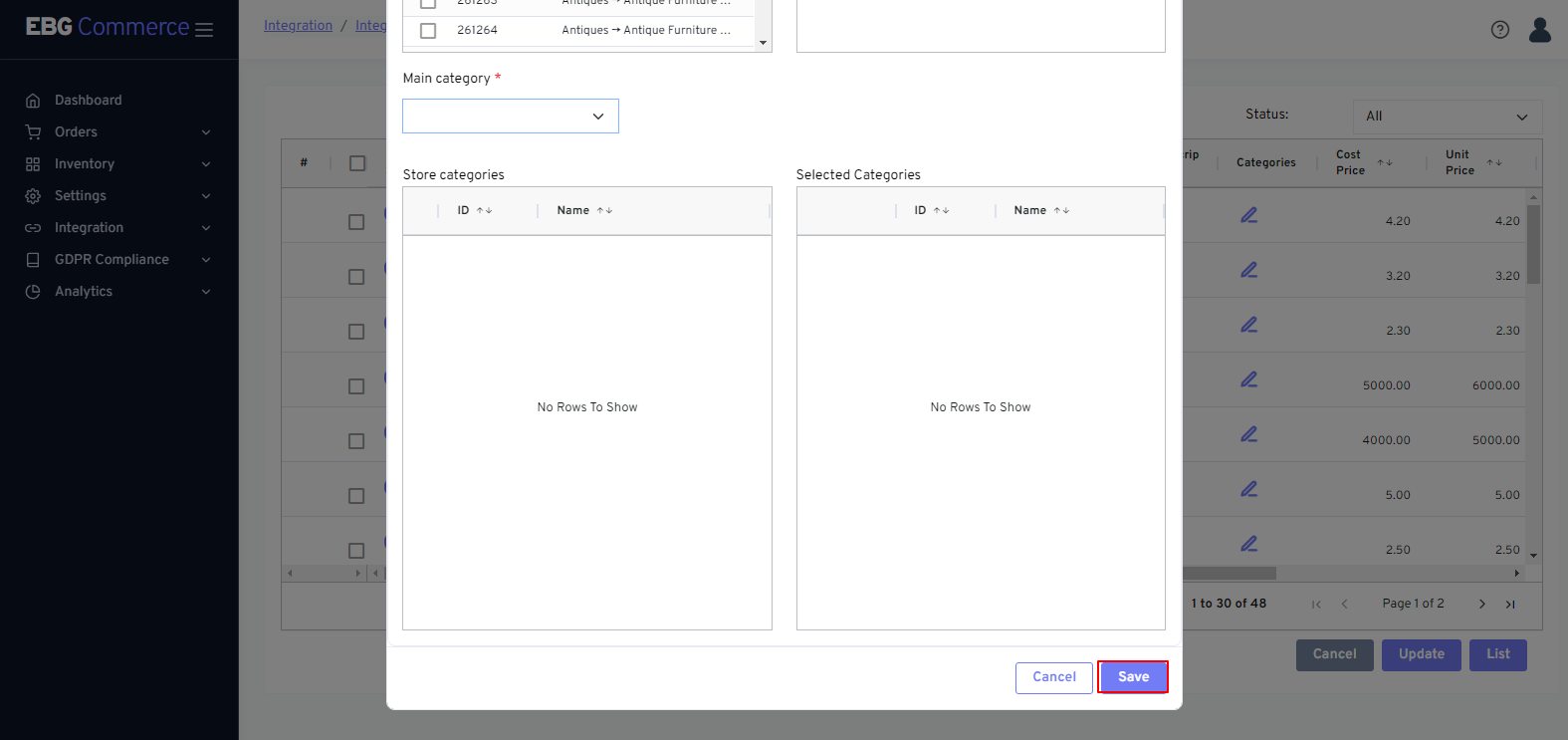Click the hamburger menu icon beside EBG Commerce

pyautogui.click(x=204, y=30)
